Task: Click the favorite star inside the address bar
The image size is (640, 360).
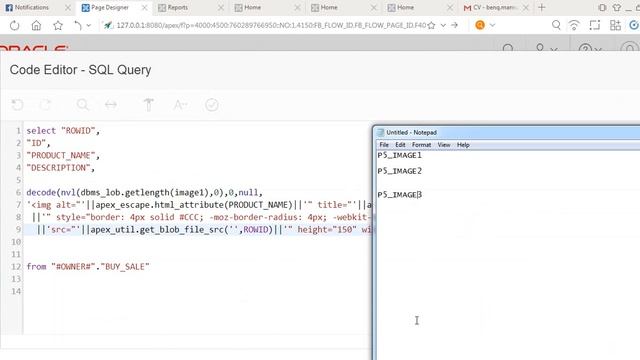Action: click(x=431, y=25)
